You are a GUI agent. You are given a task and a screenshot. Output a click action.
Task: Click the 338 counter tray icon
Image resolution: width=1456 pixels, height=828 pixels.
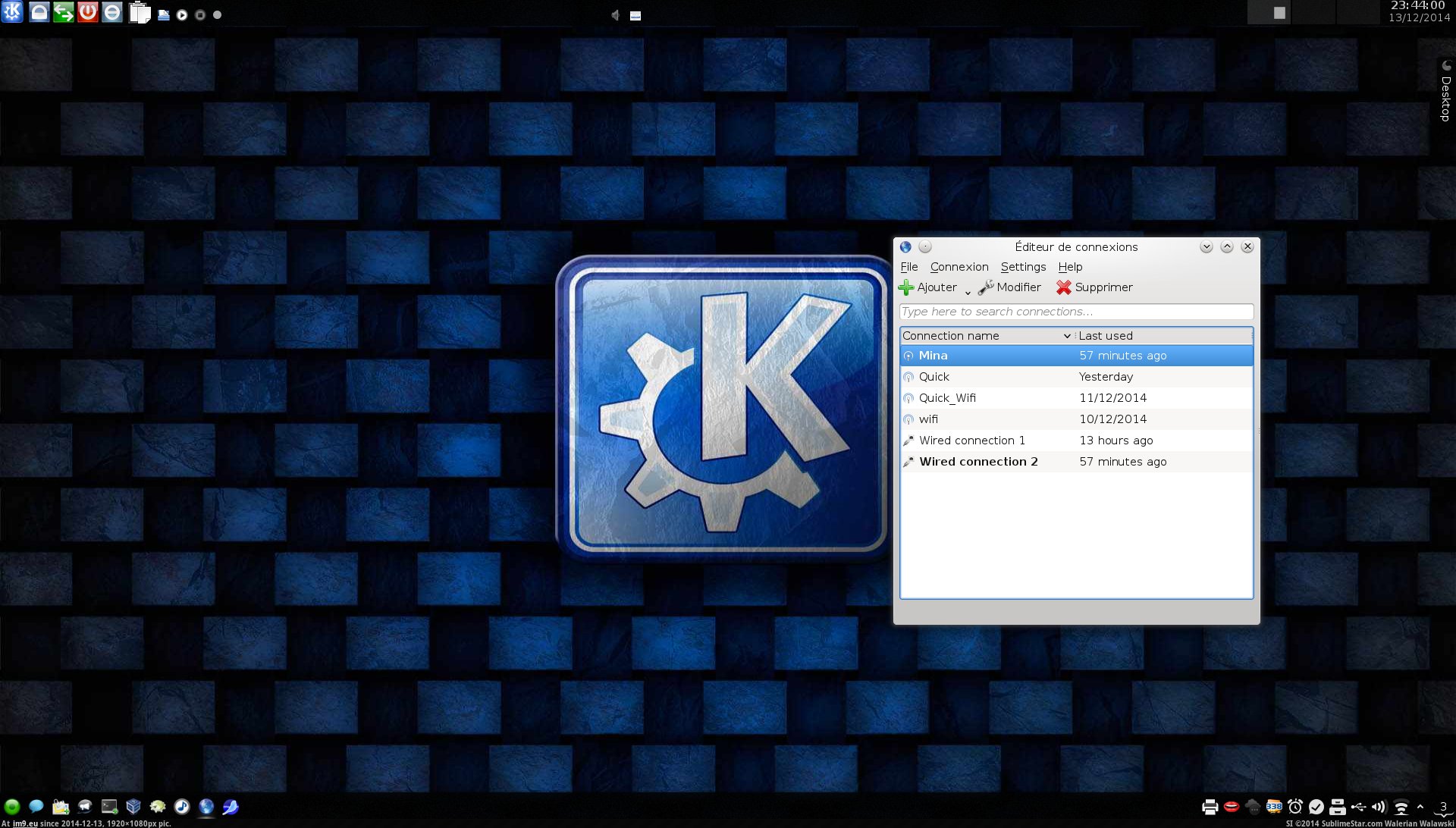coord(1274,807)
